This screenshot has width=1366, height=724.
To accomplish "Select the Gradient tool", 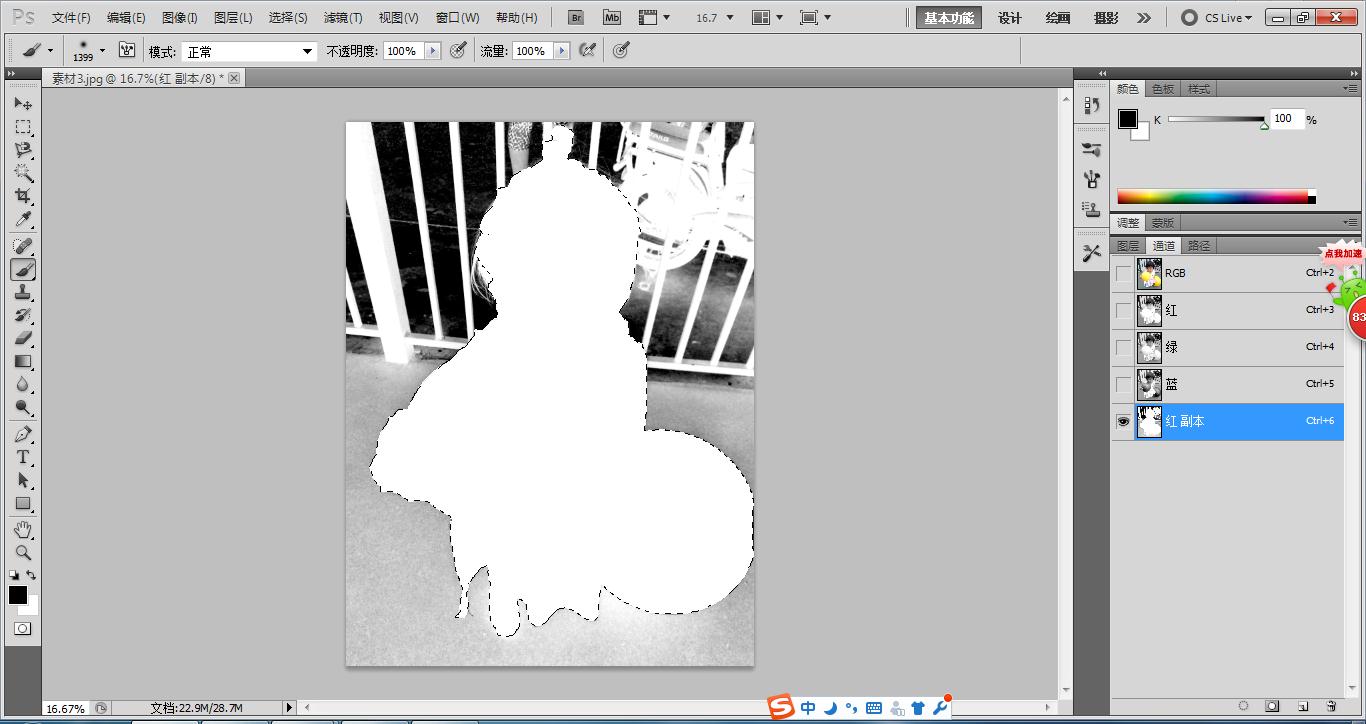I will coord(23,362).
